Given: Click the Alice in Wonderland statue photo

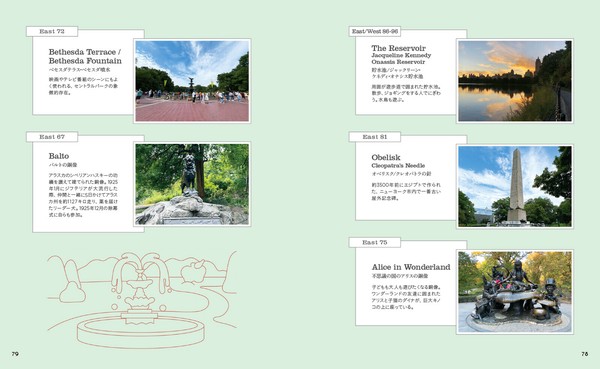Looking at the screenshot, I should coord(515,292).
